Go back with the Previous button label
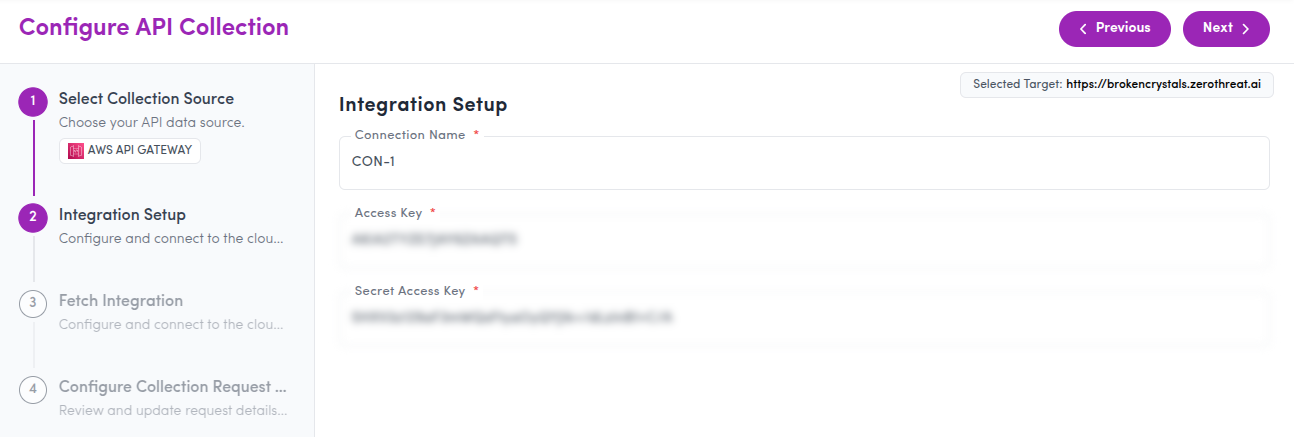 [1123, 28]
